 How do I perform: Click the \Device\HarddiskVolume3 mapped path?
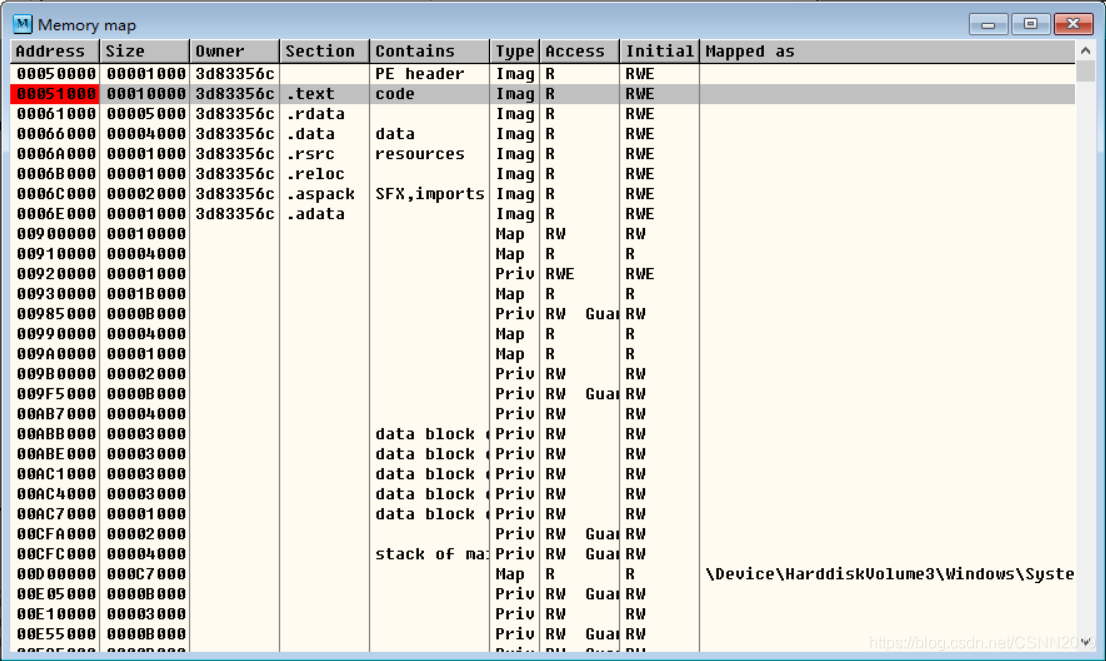[889, 574]
